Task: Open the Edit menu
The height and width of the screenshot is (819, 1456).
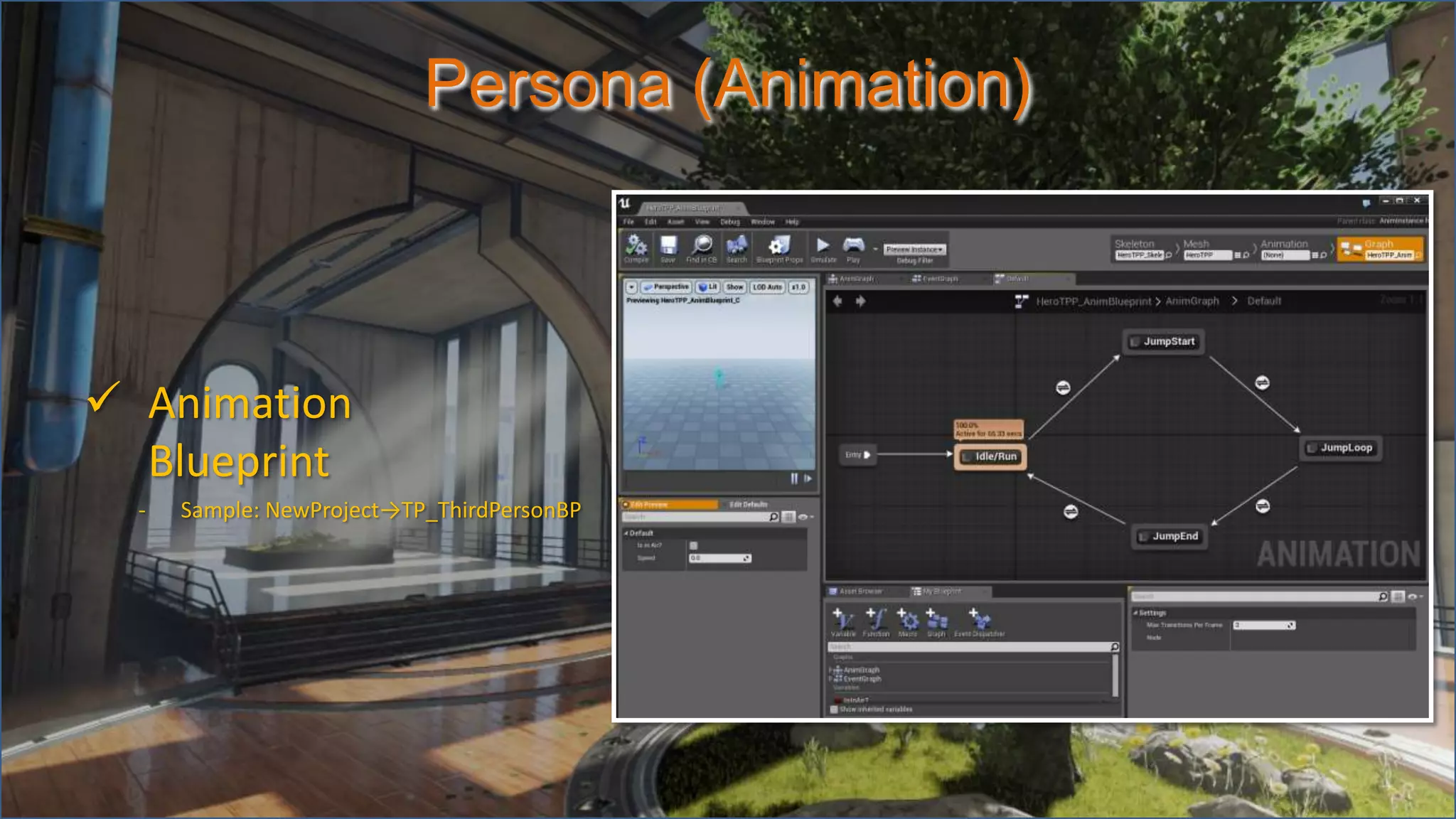Action: pos(651,222)
